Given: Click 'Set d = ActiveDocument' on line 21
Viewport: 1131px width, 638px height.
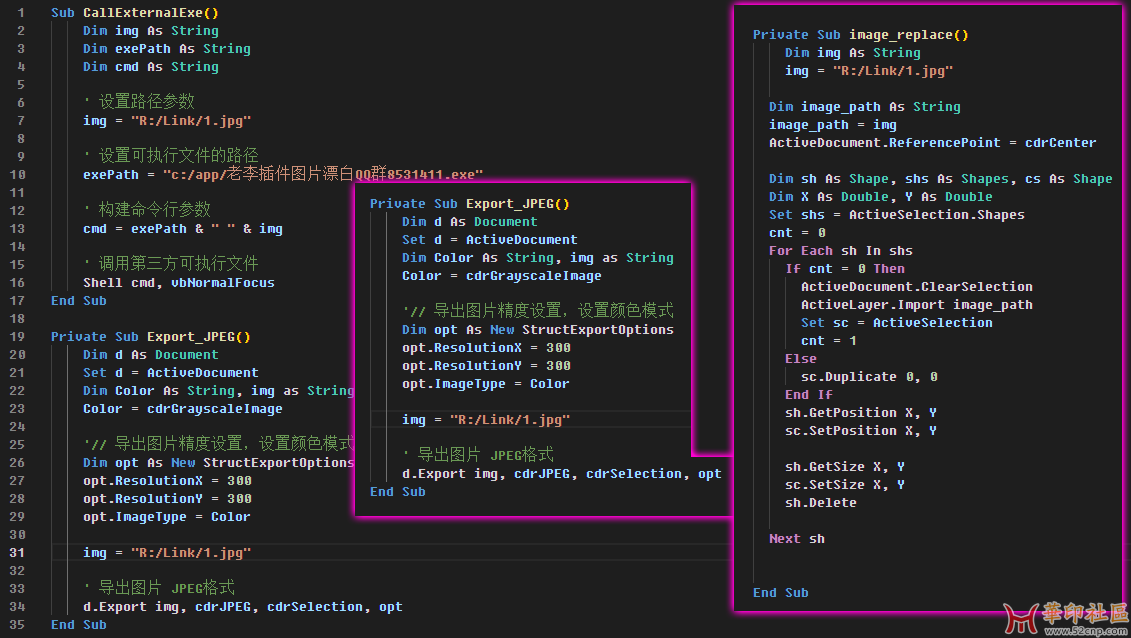Looking at the screenshot, I should coord(170,373).
